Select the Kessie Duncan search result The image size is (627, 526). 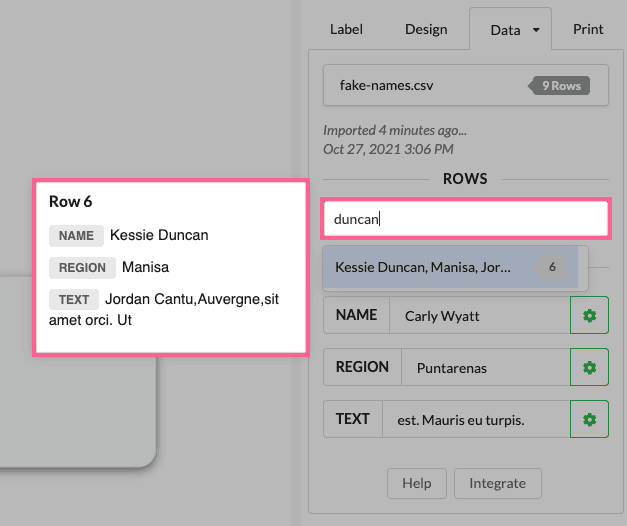(x=450, y=267)
